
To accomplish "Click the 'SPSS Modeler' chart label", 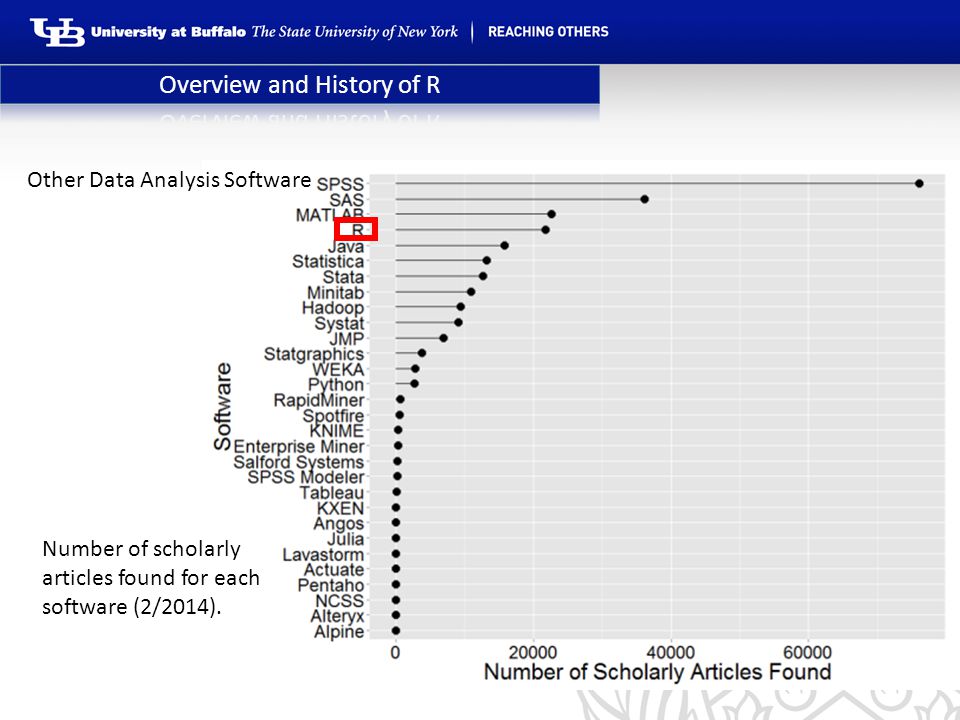I will coord(306,478).
